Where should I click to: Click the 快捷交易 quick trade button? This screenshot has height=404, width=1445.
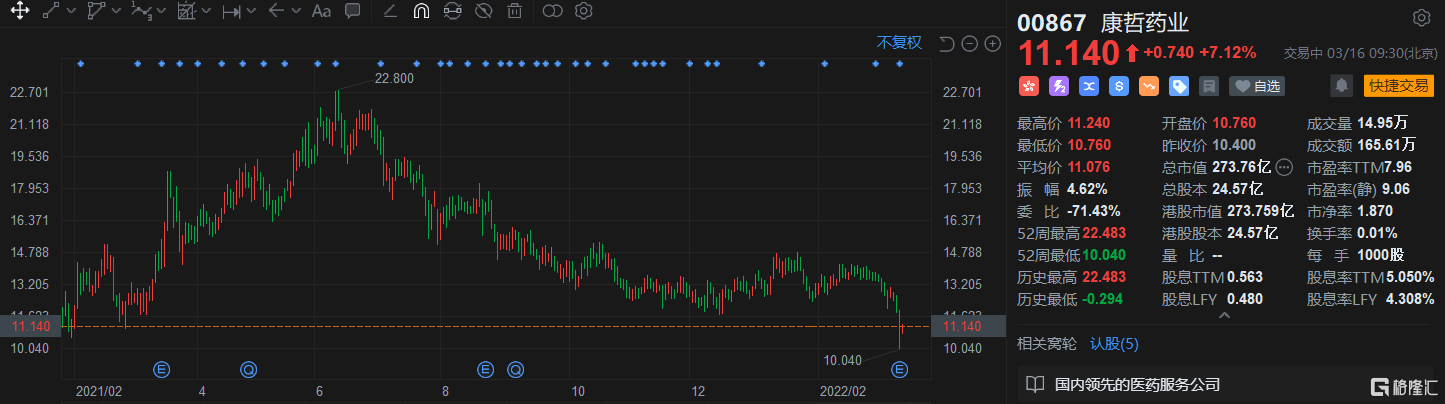click(1399, 86)
